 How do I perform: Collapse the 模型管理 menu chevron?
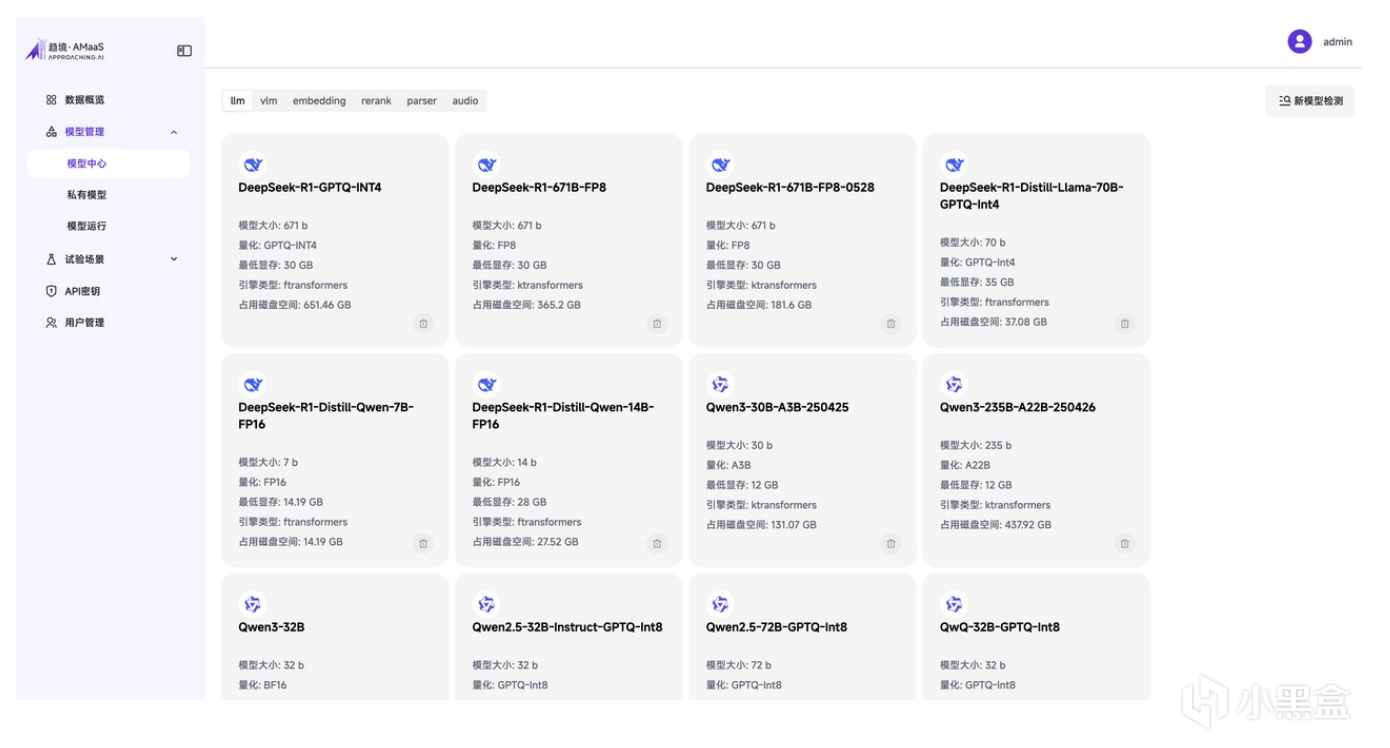174,132
